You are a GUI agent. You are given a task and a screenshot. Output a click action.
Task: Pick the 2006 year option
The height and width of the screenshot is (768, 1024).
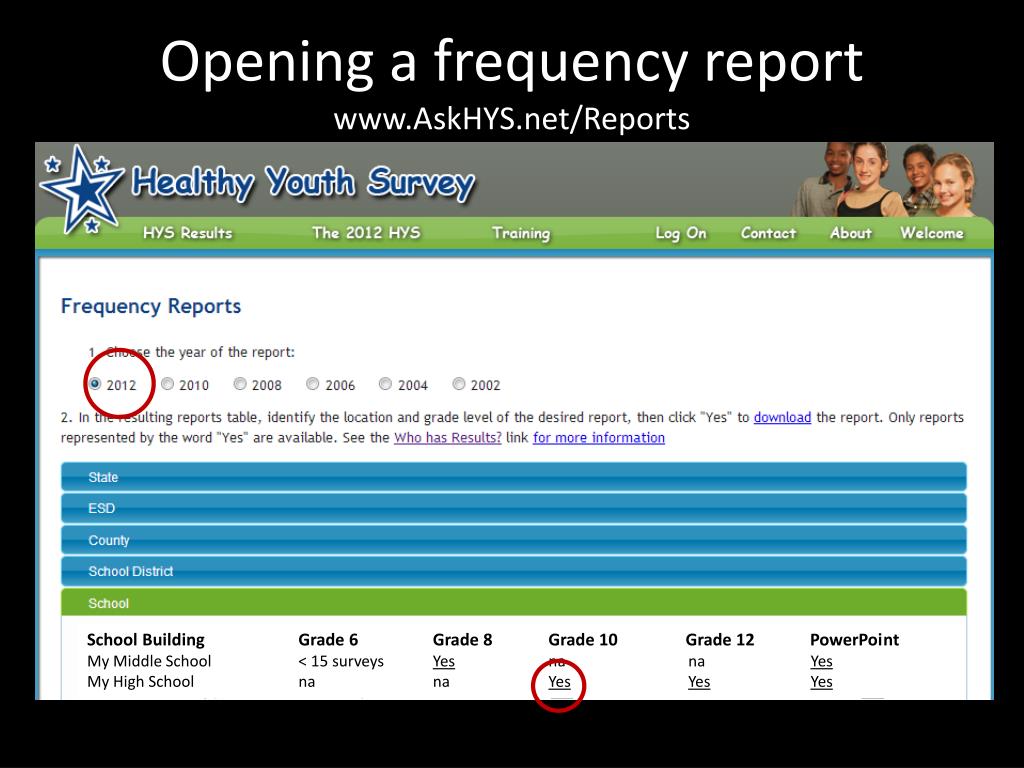tap(313, 384)
